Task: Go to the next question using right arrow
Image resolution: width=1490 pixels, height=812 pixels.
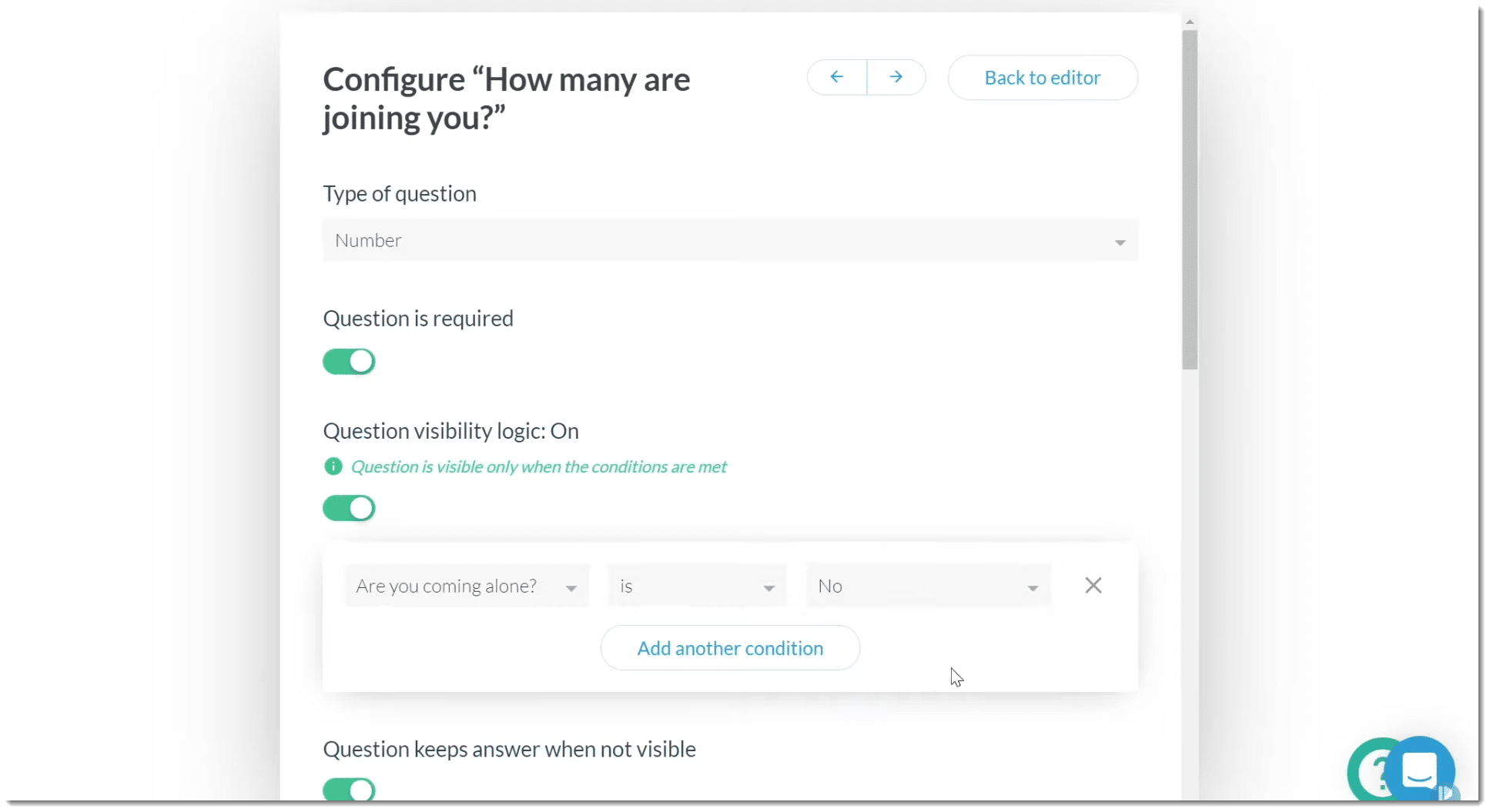Action: pos(896,77)
